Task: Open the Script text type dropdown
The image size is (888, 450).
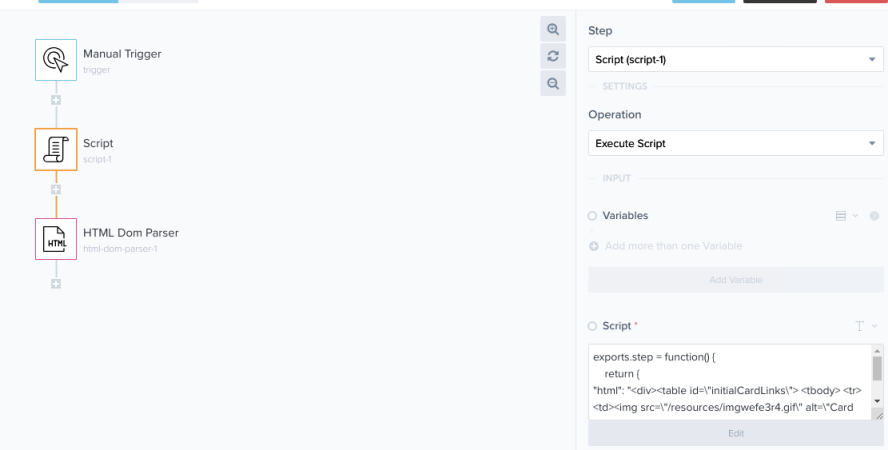Action: point(865,326)
